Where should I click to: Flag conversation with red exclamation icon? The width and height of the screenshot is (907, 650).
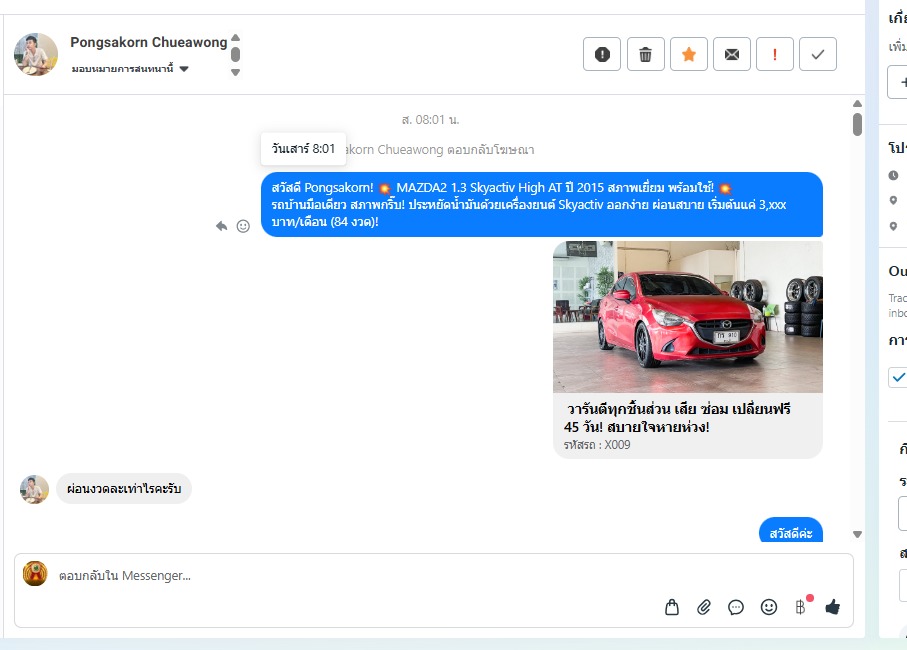coord(775,54)
